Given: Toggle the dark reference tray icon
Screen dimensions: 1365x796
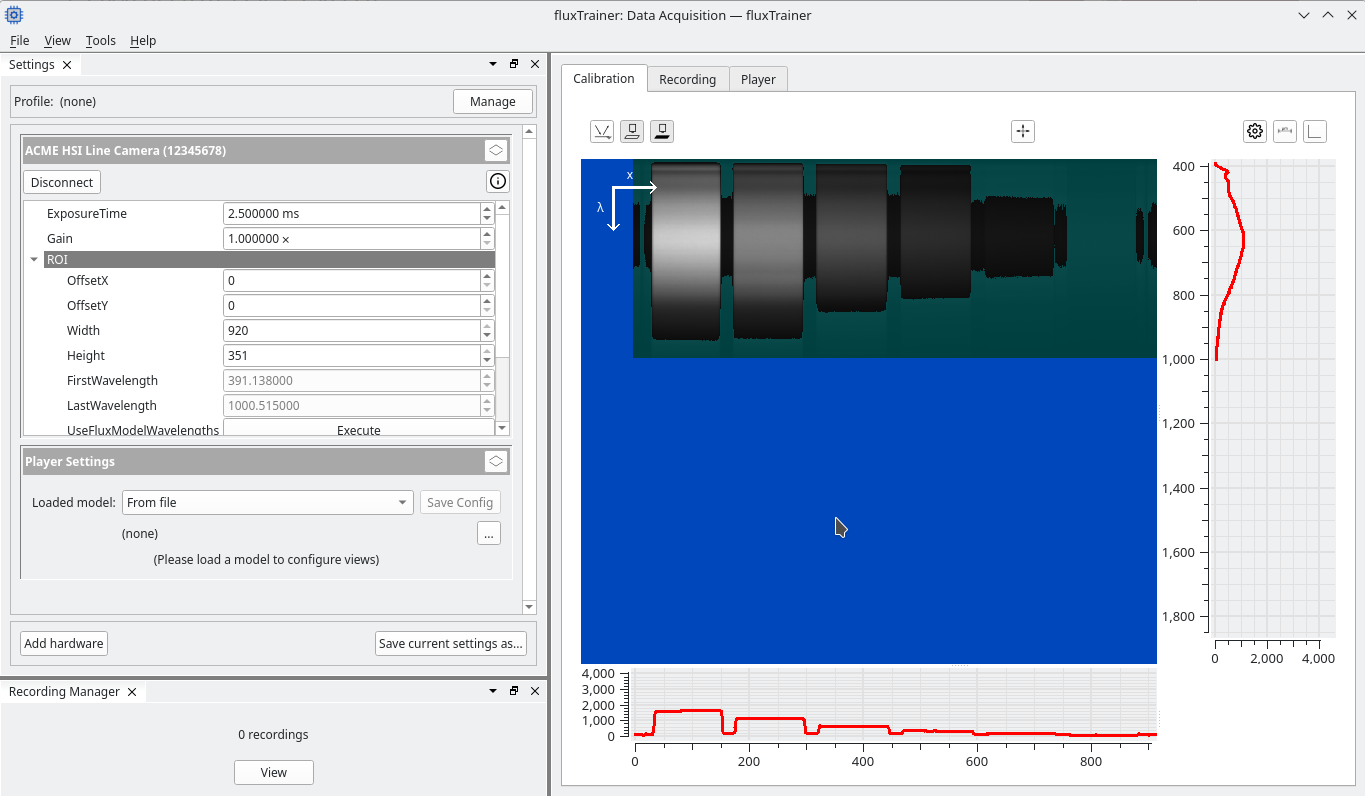Looking at the screenshot, I should coord(662,131).
